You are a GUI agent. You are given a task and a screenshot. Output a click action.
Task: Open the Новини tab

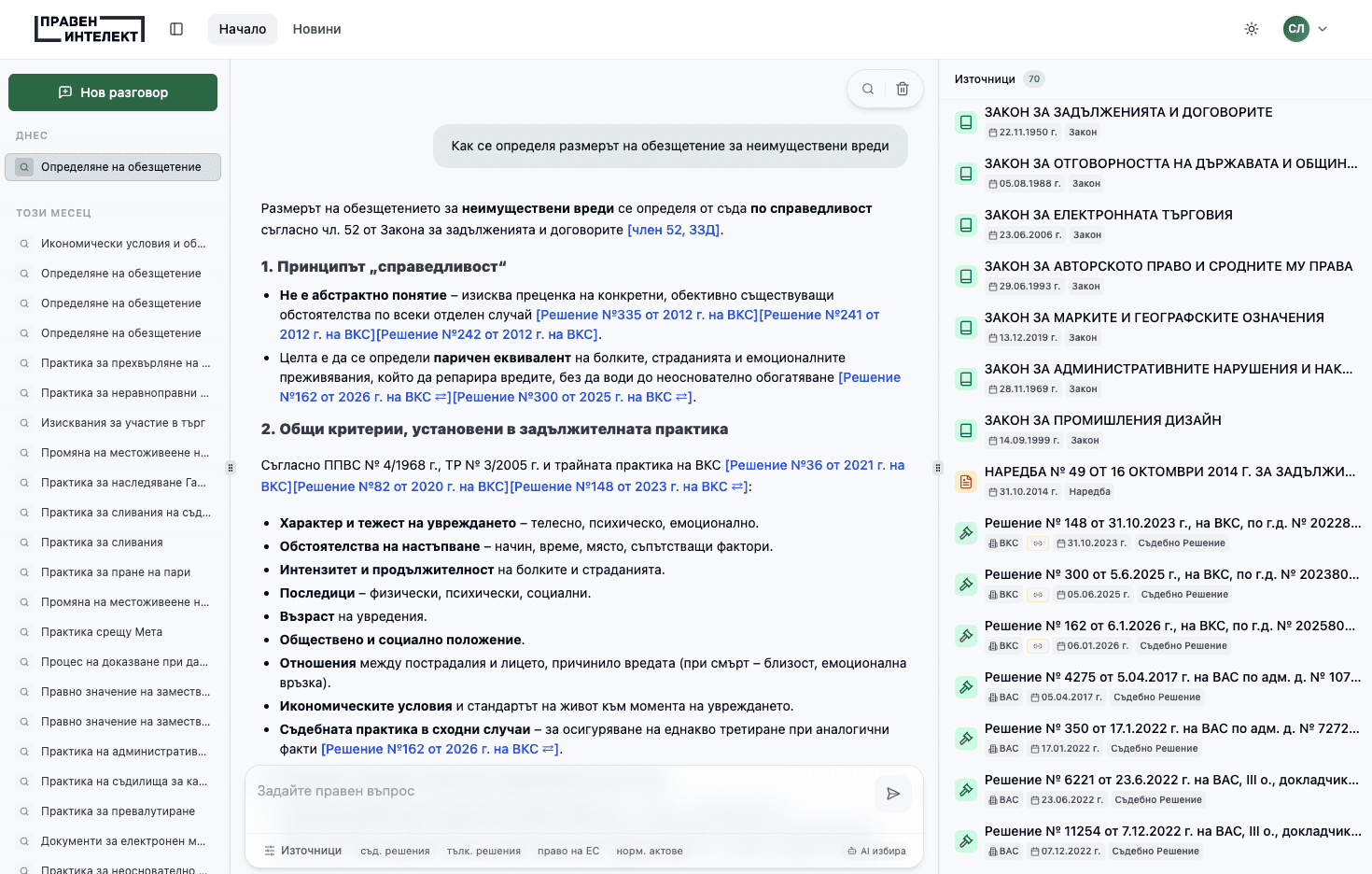tap(317, 29)
